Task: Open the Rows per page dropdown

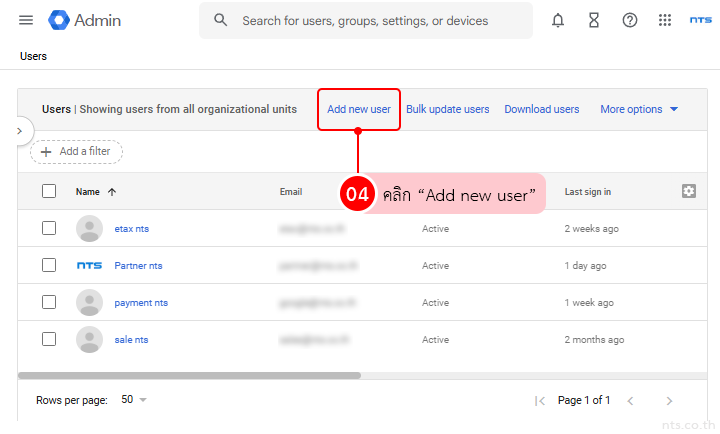Action: point(134,400)
